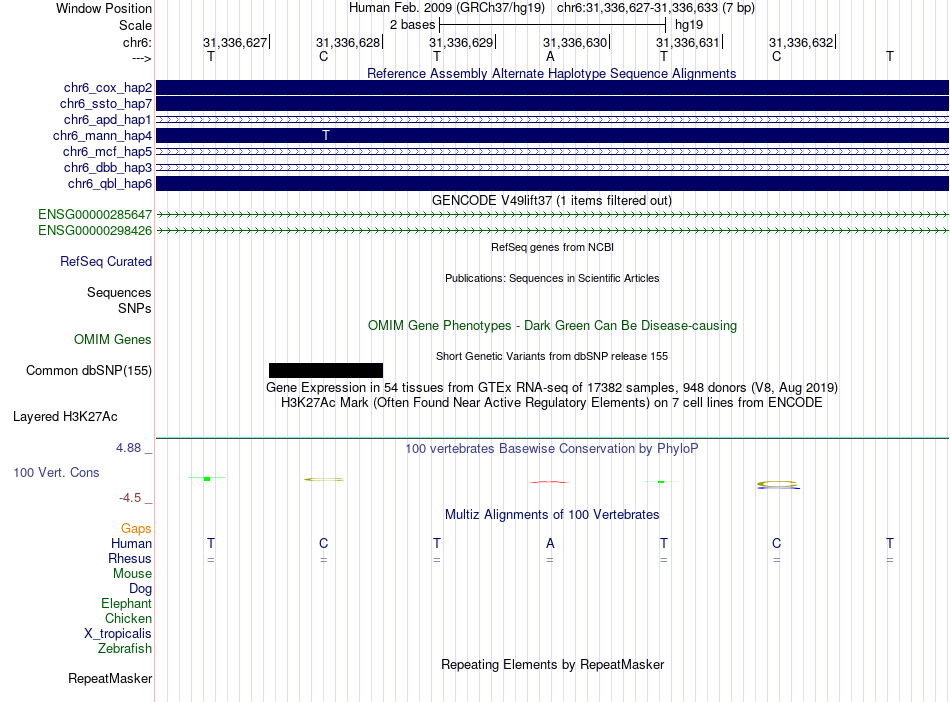Click the sequence direction arrow label
The width and height of the screenshot is (950, 702).
pyautogui.click(x=141, y=58)
